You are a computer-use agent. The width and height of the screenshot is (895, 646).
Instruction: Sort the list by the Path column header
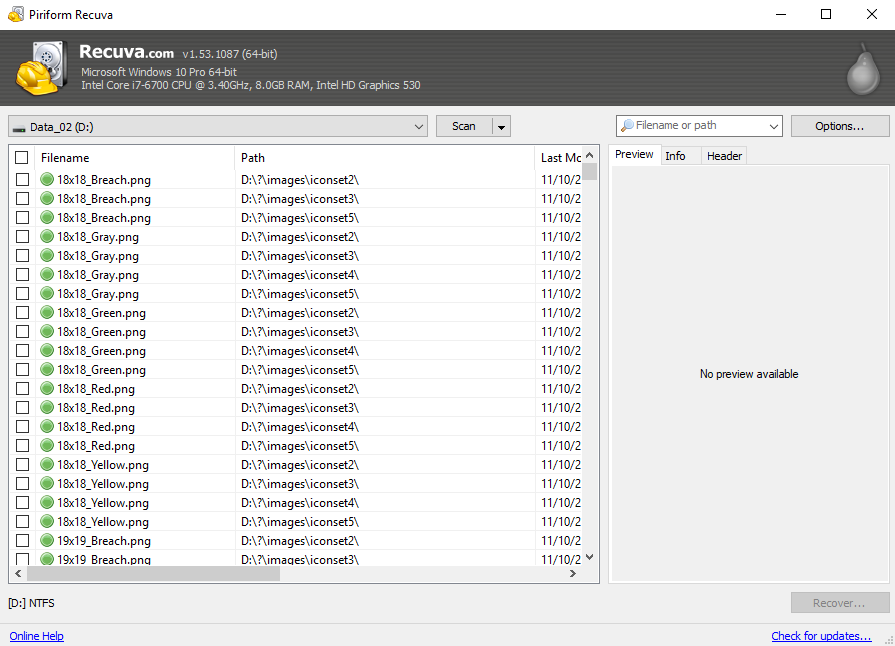pos(385,158)
